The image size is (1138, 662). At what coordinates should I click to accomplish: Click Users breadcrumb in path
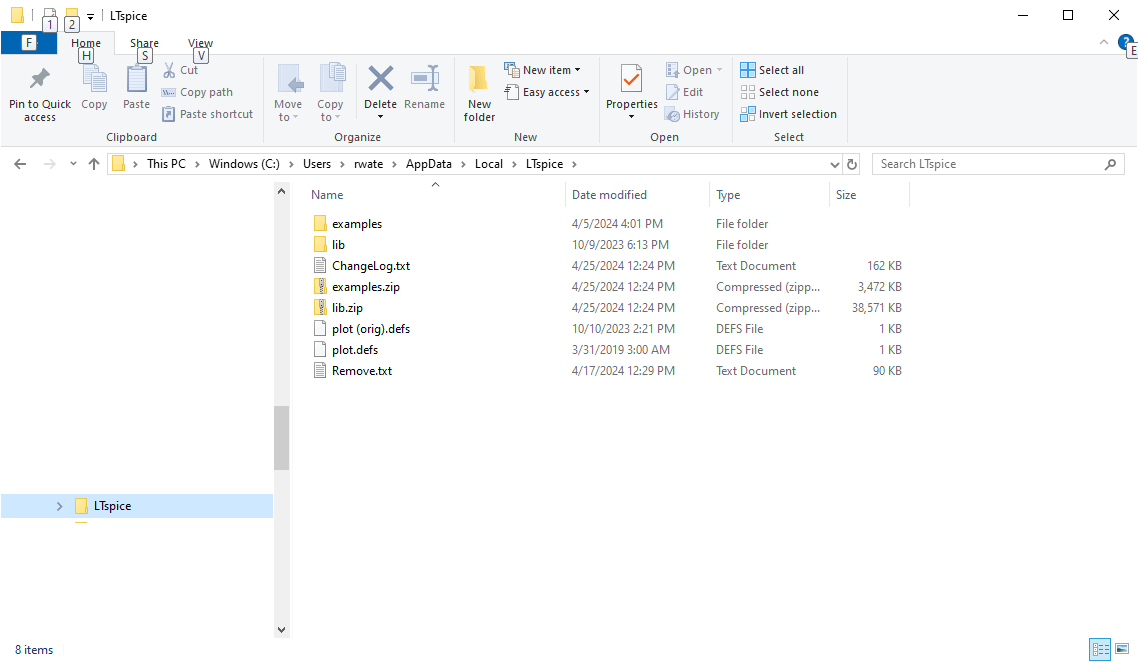point(316,164)
